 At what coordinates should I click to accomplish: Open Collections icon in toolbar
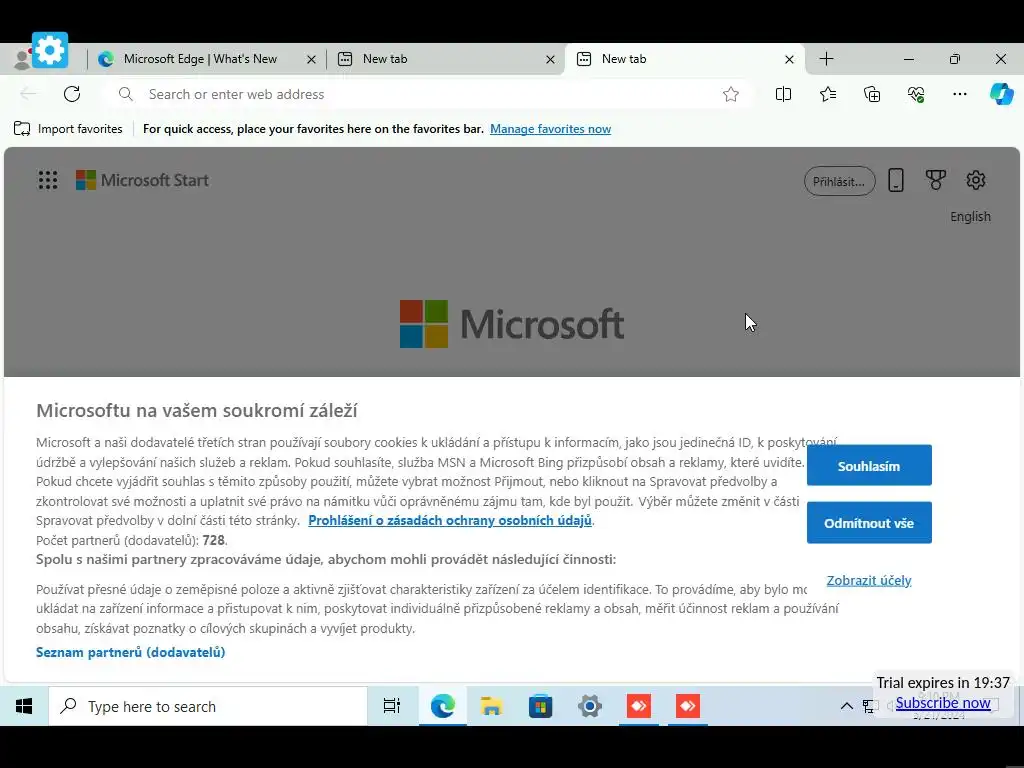pos(872,94)
